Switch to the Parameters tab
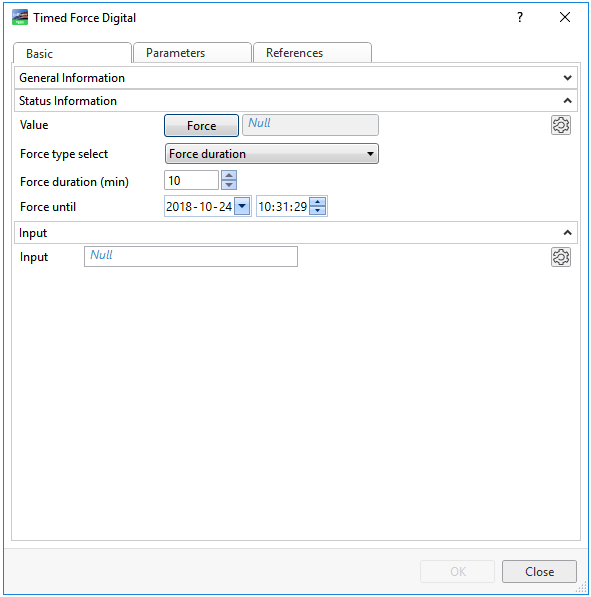The height and width of the screenshot is (597, 591). (193, 53)
